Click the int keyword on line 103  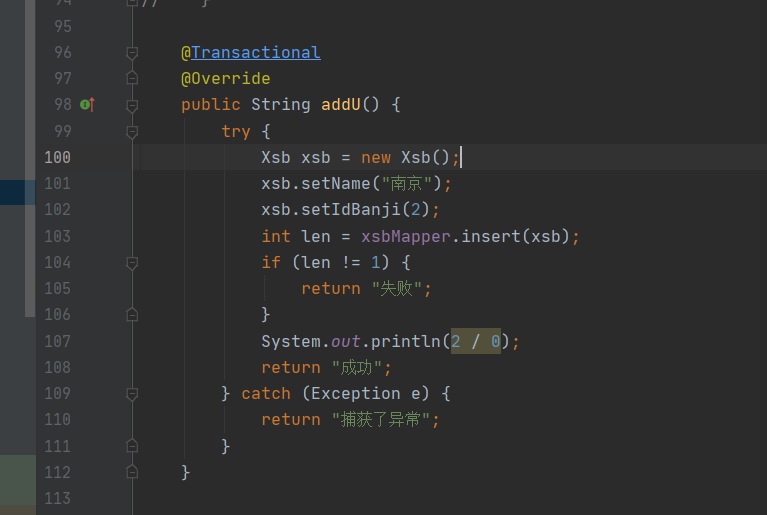pos(276,236)
